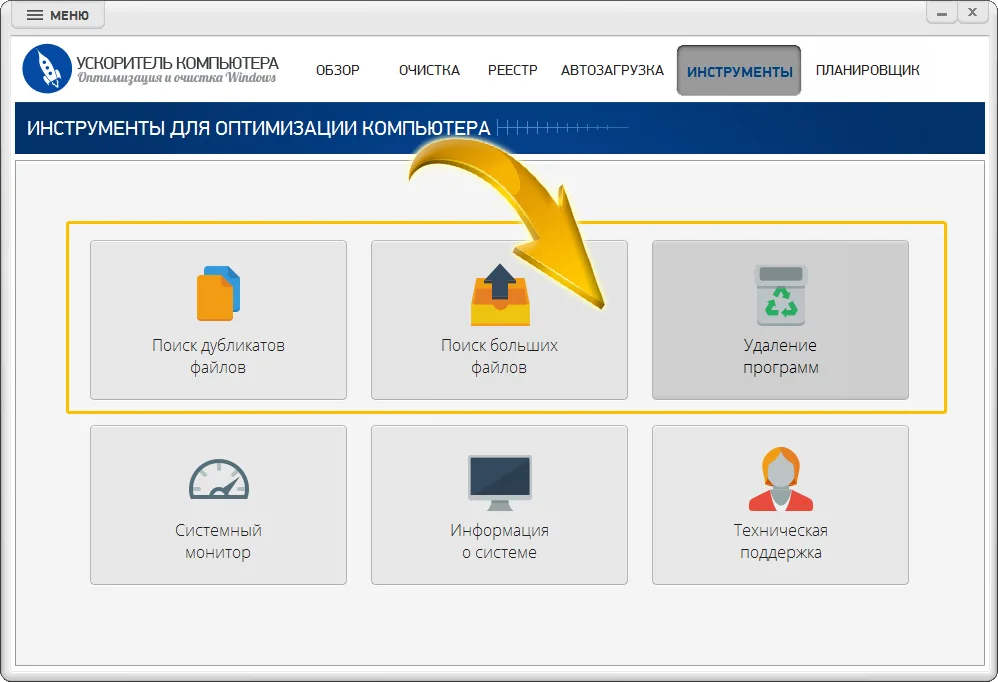Click the Ускоритель Компьютера title text
998x682 pixels.
(x=178, y=63)
